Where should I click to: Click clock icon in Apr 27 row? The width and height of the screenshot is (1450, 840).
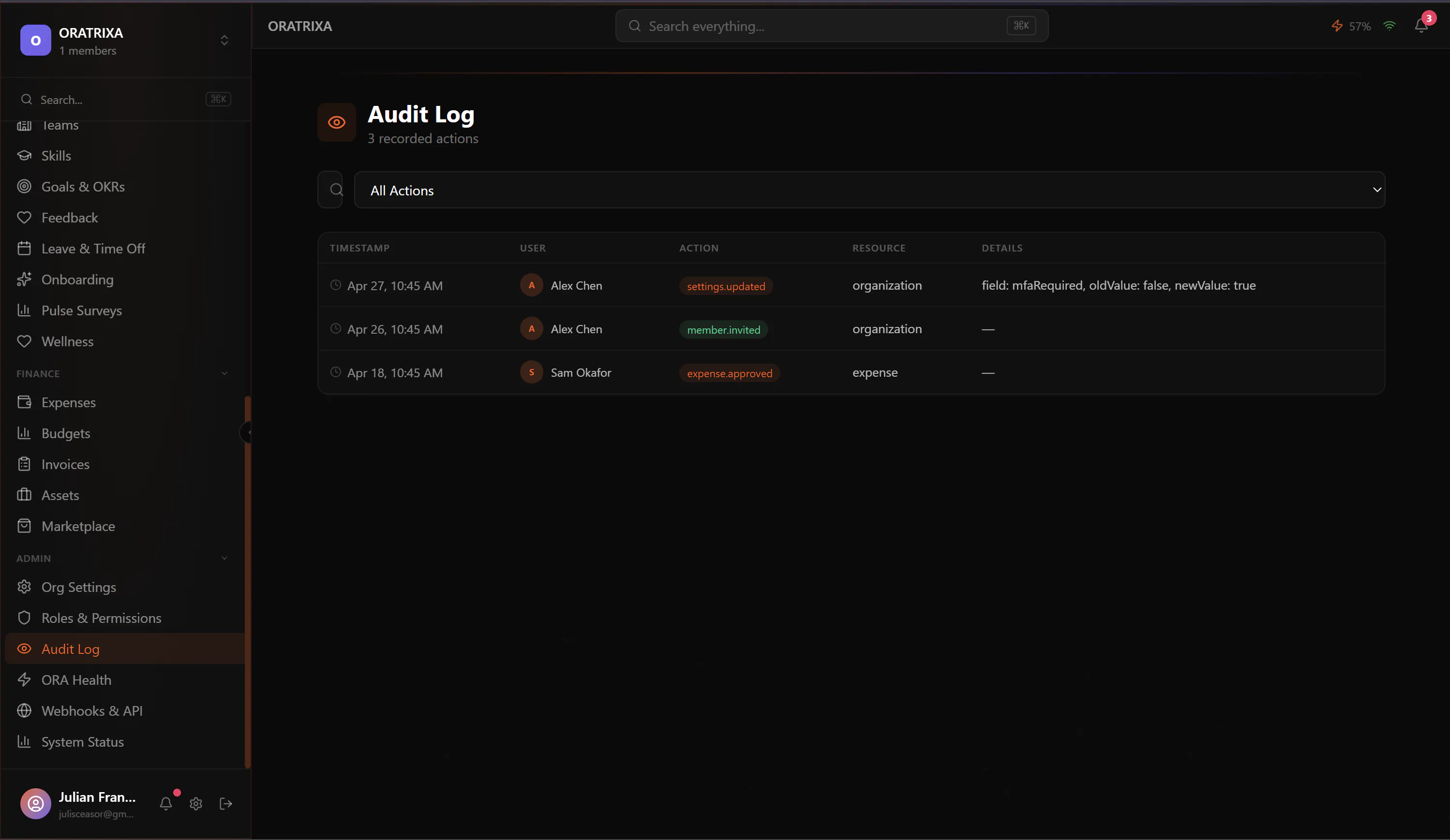[x=335, y=285]
